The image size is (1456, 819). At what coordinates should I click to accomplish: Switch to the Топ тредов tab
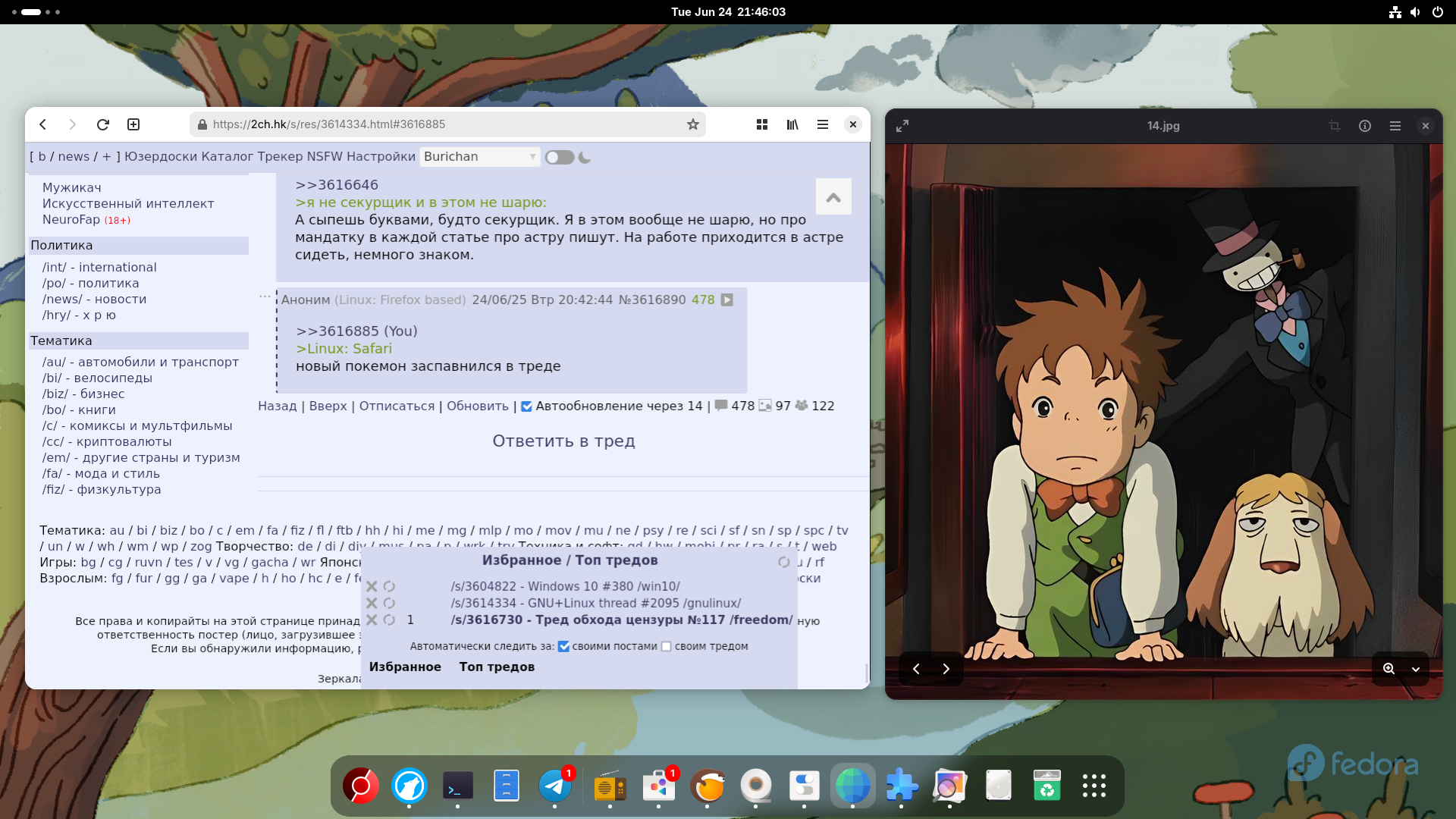[497, 667]
